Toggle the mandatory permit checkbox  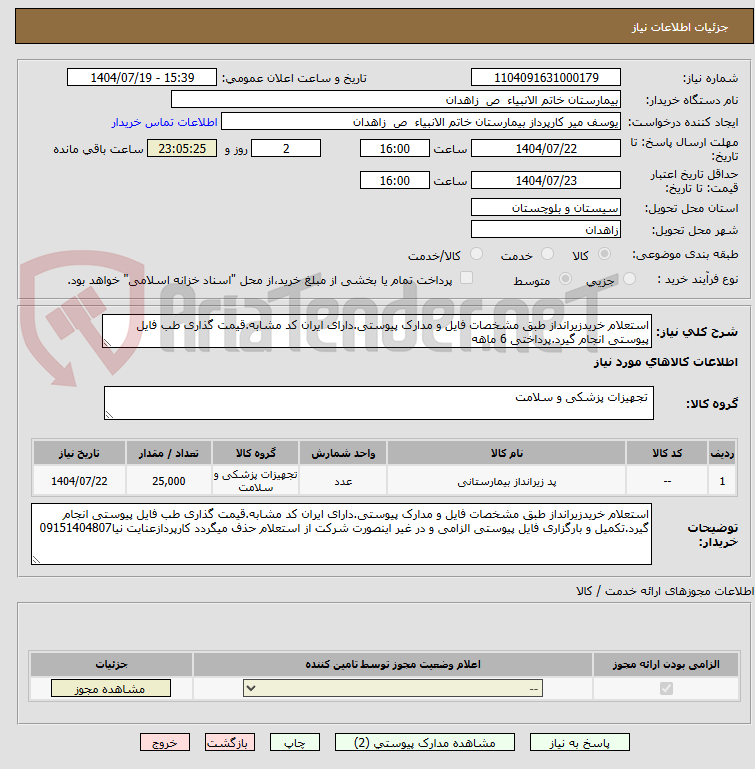666,689
